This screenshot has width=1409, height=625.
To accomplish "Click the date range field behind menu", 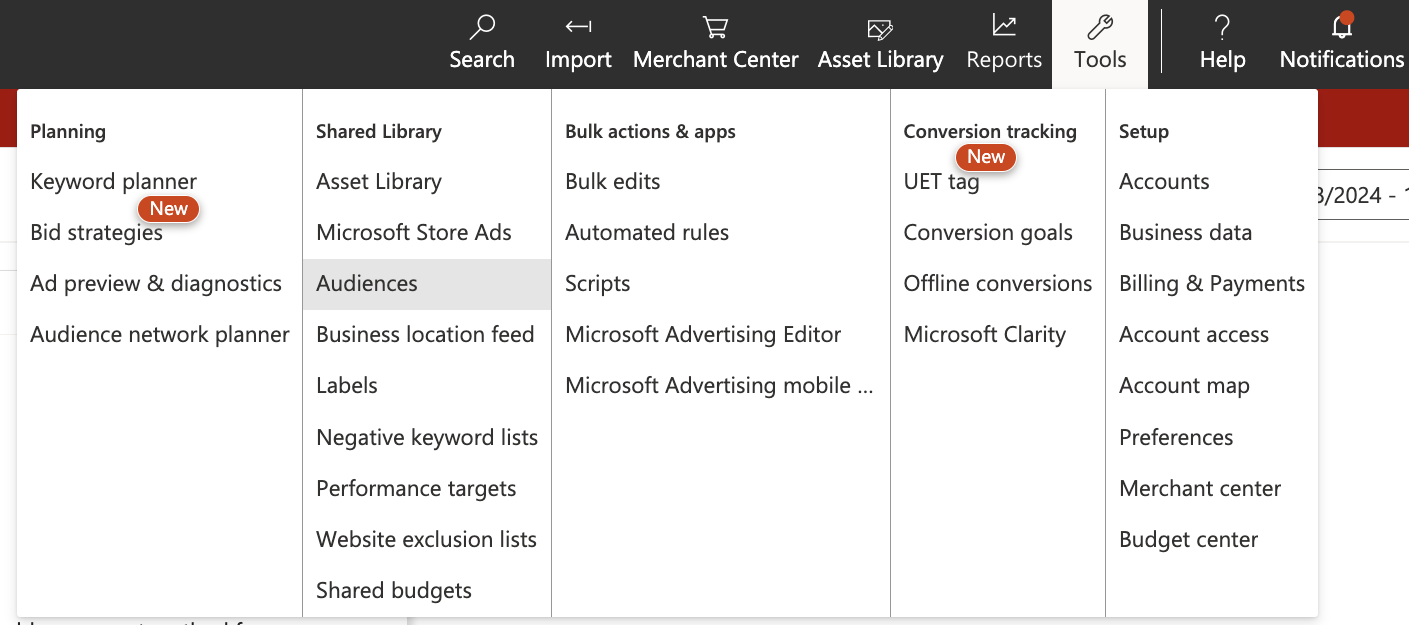I will pyautogui.click(x=1364, y=194).
